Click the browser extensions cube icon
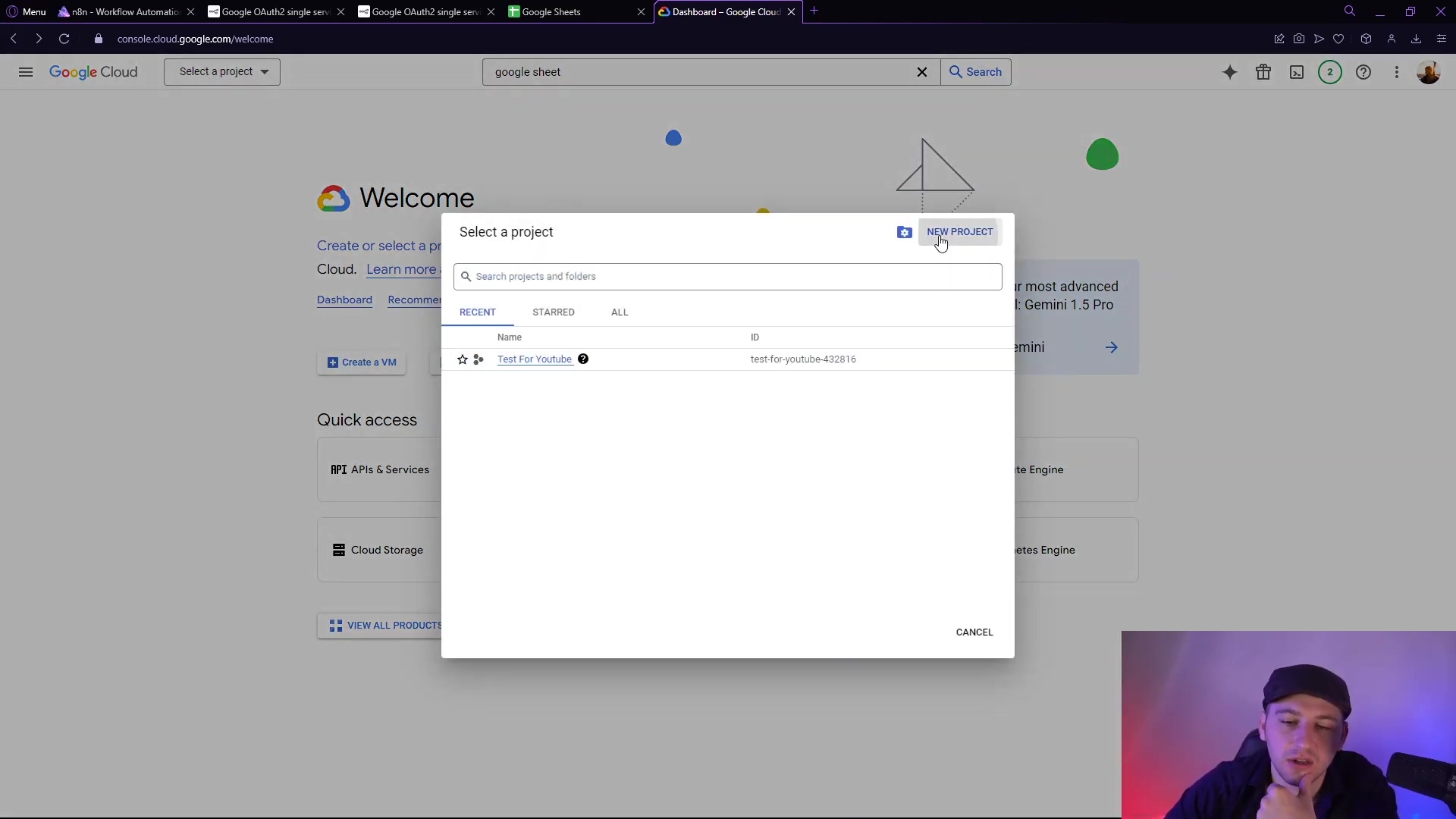This screenshot has width=1456, height=819. click(x=1366, y=39)
